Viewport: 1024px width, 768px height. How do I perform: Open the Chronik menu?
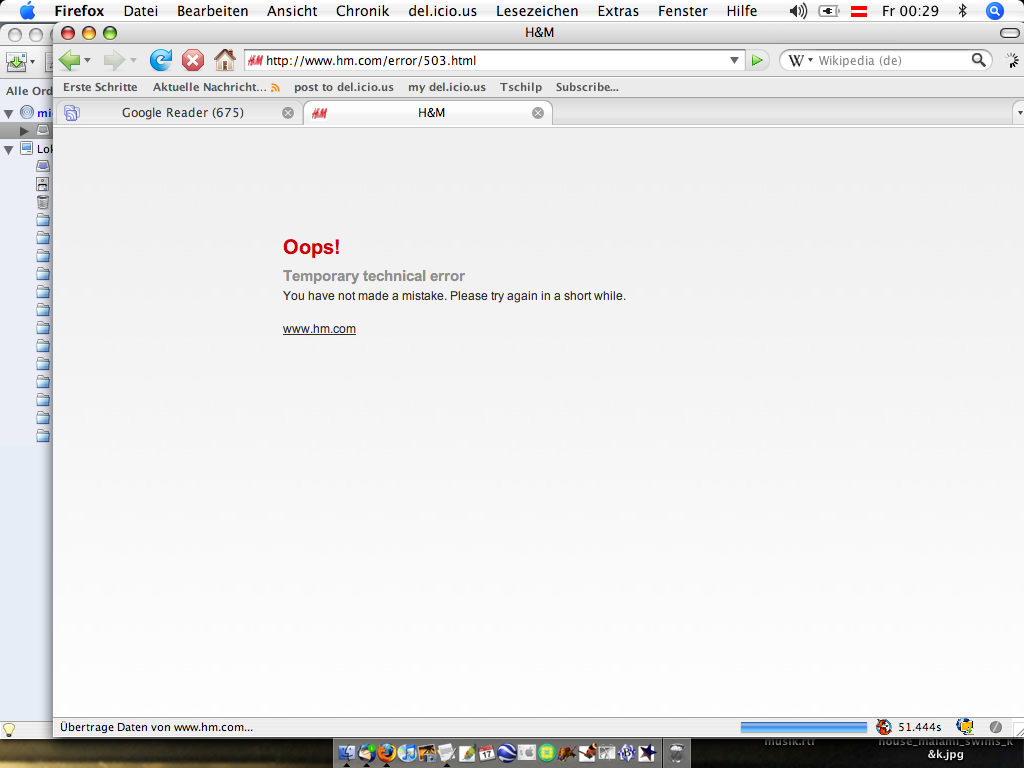pyautogui.click(x=363, y=11)
